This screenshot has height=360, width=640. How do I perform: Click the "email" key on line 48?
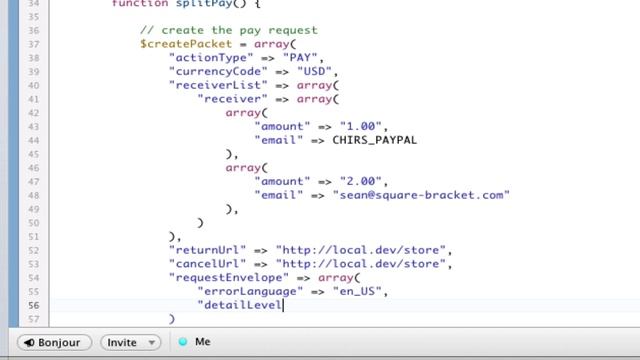[x=278, y=195]
